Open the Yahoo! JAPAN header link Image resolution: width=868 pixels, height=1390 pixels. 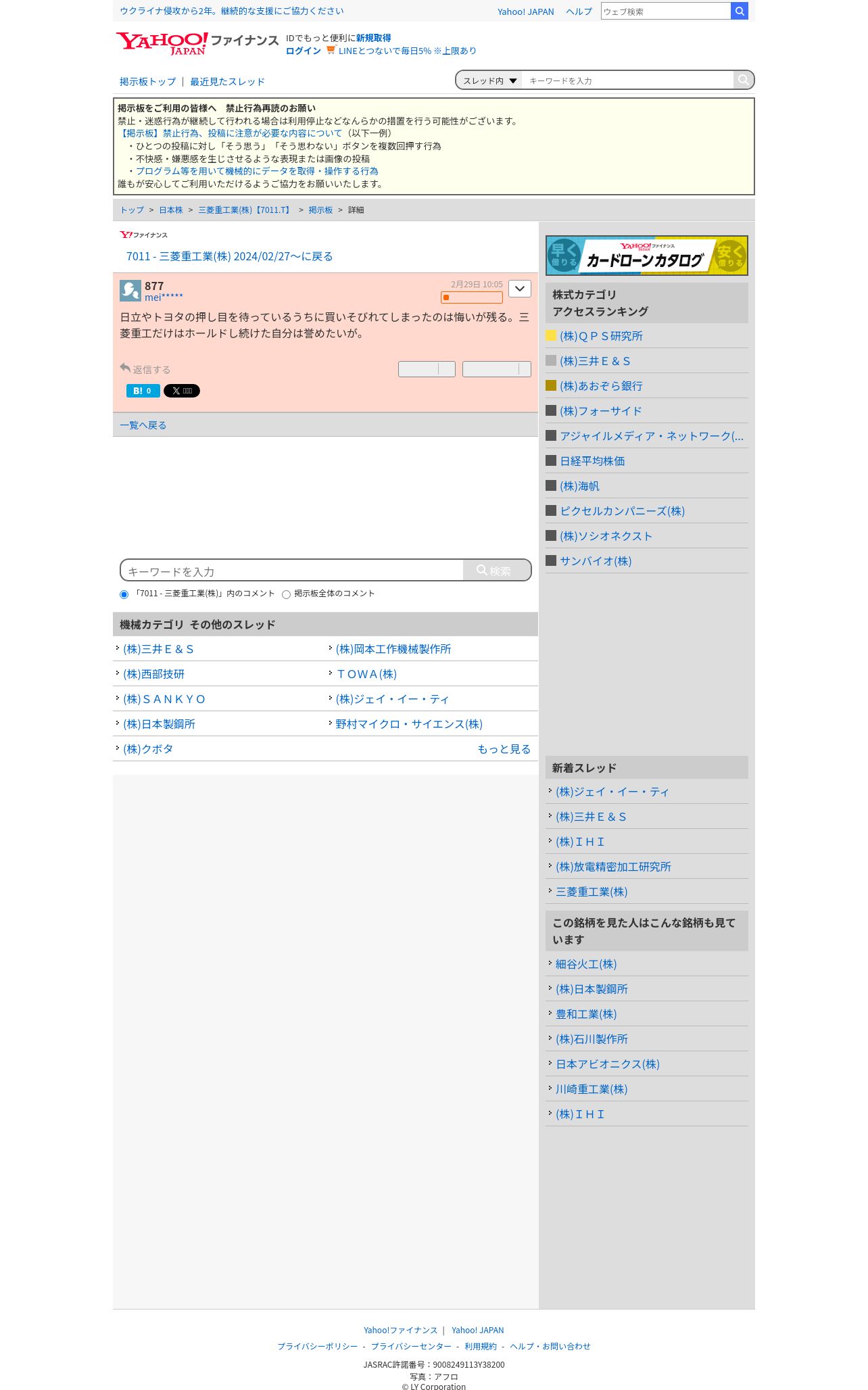coord(525,11)
